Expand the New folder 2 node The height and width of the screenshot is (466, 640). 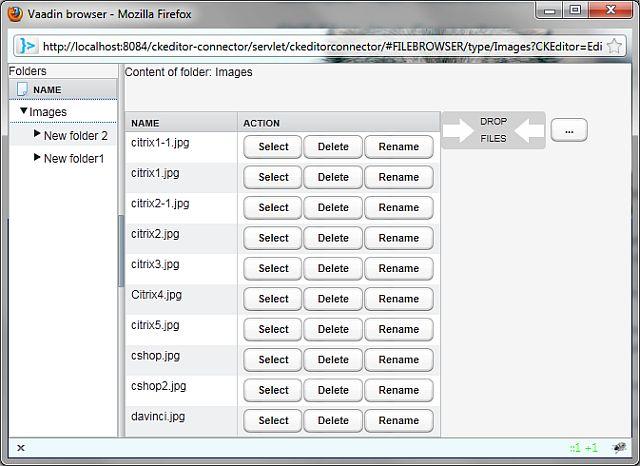point(37,133)
